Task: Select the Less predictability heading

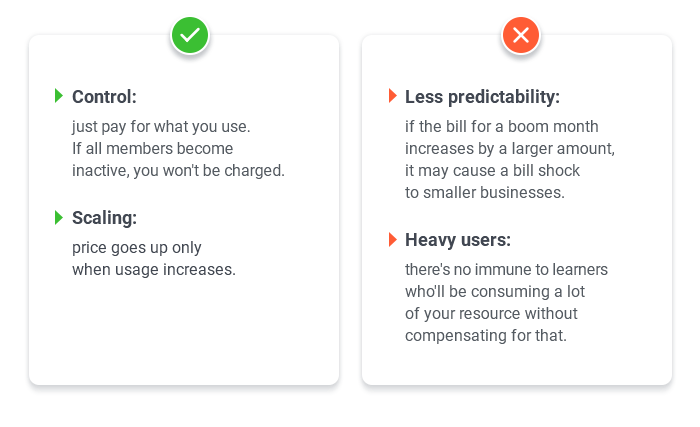Action: 482,97
